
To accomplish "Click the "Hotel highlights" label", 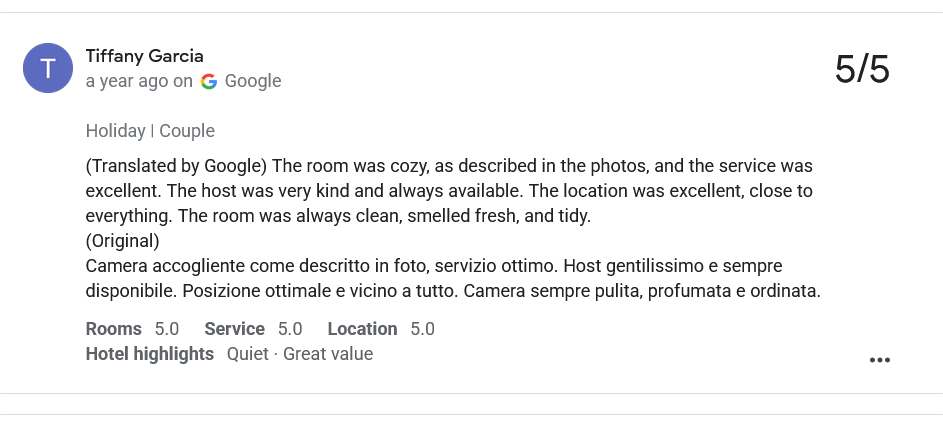I will [150, 354].
